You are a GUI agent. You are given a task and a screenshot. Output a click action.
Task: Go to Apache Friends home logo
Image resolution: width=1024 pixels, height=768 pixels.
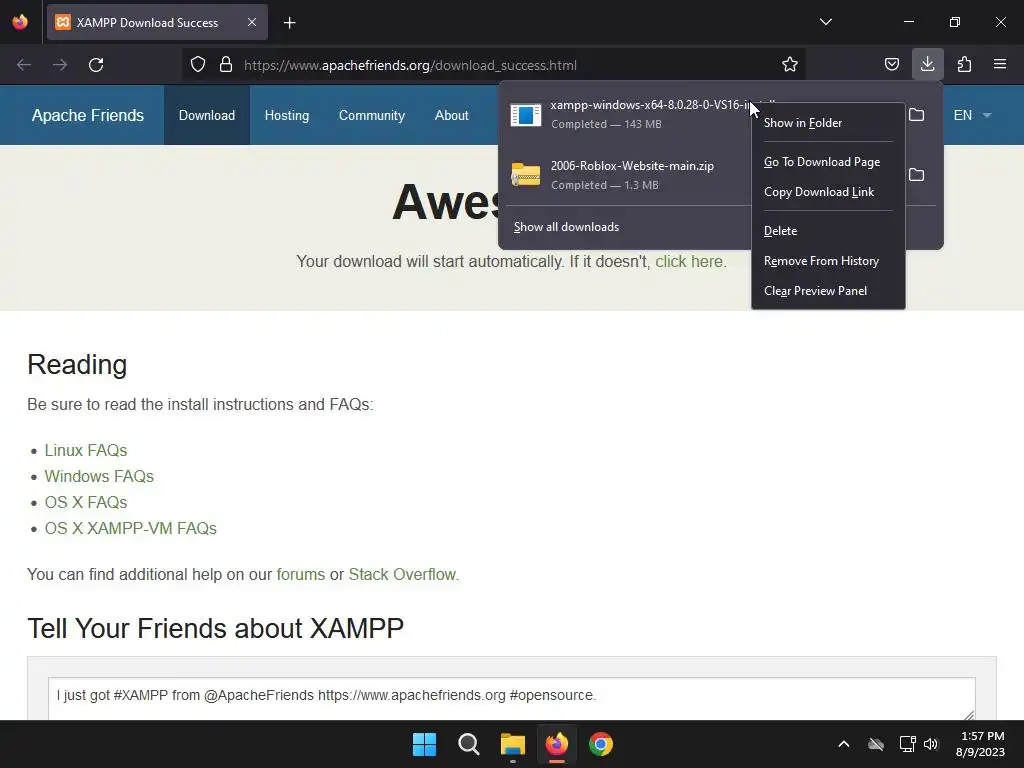tap(88, 116)
